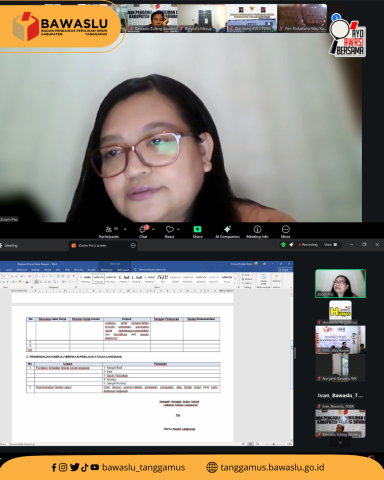Restore the Zoom meeting window
384x480 pixels.
(x=364, y=245)
